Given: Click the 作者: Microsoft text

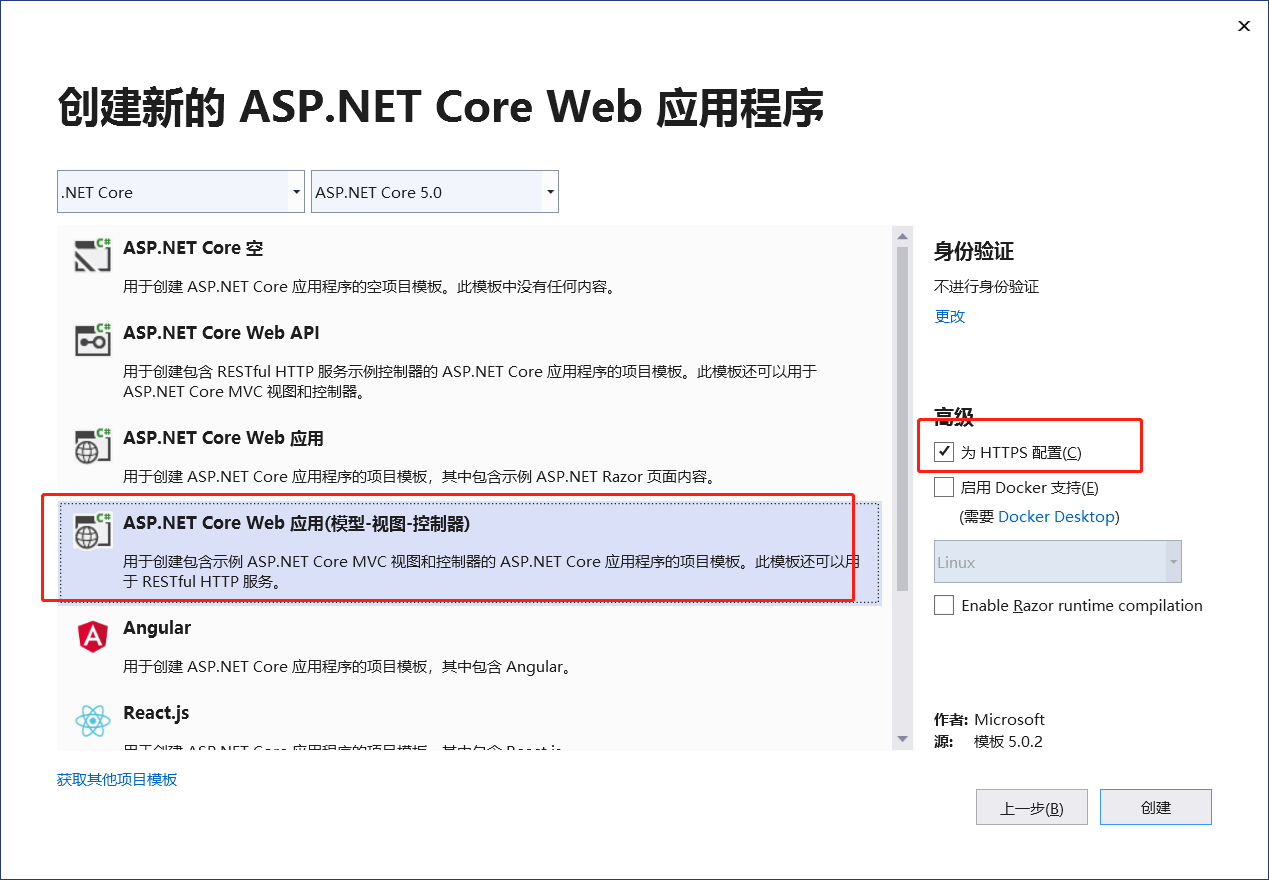Looking at the screenshot, I should click(x=989, y=719).
